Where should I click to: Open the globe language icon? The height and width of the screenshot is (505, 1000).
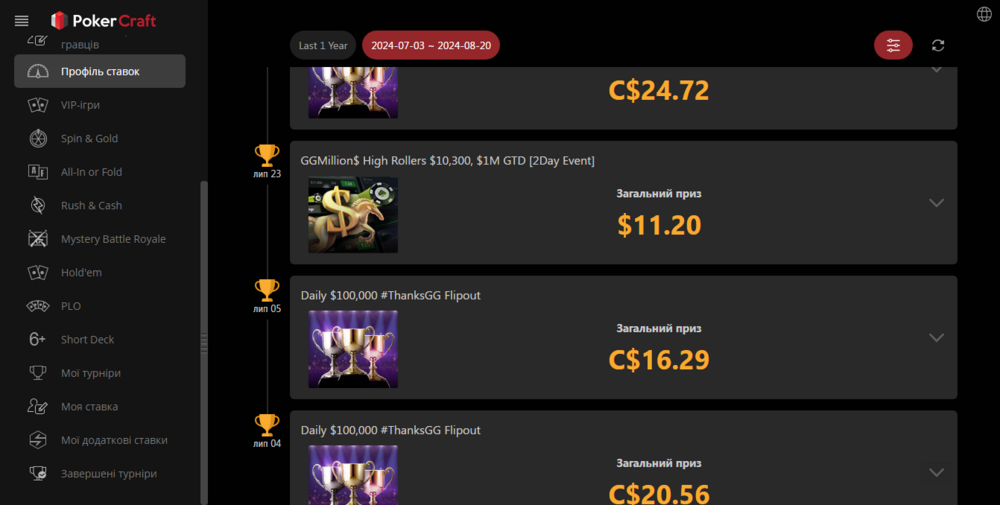coord(984,14)
